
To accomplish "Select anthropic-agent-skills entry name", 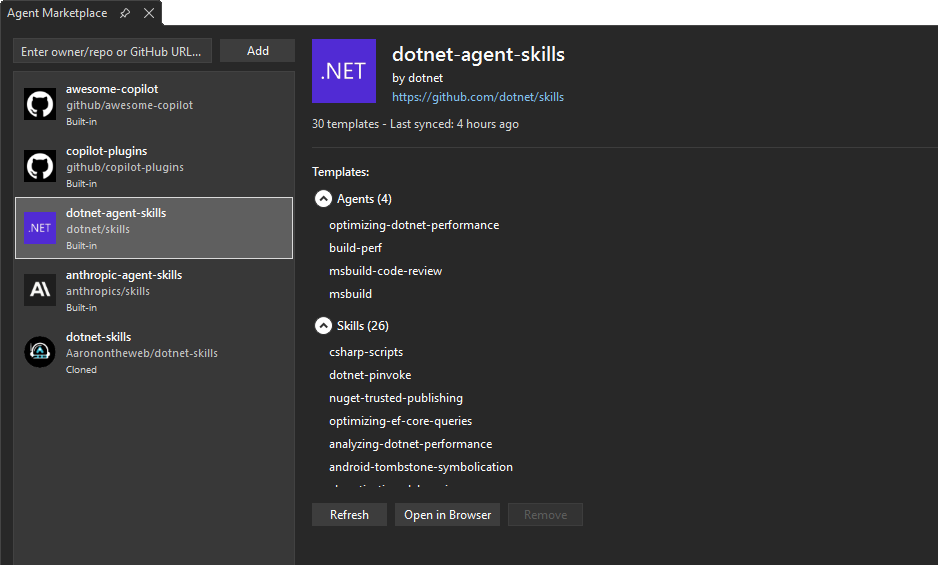I will point(124,275).
